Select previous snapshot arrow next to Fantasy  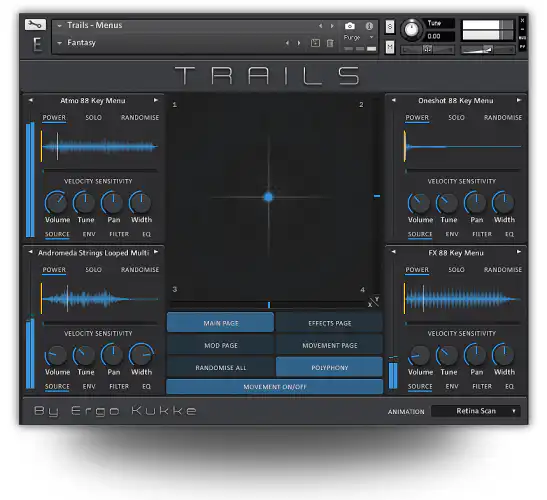coord(287,43)
